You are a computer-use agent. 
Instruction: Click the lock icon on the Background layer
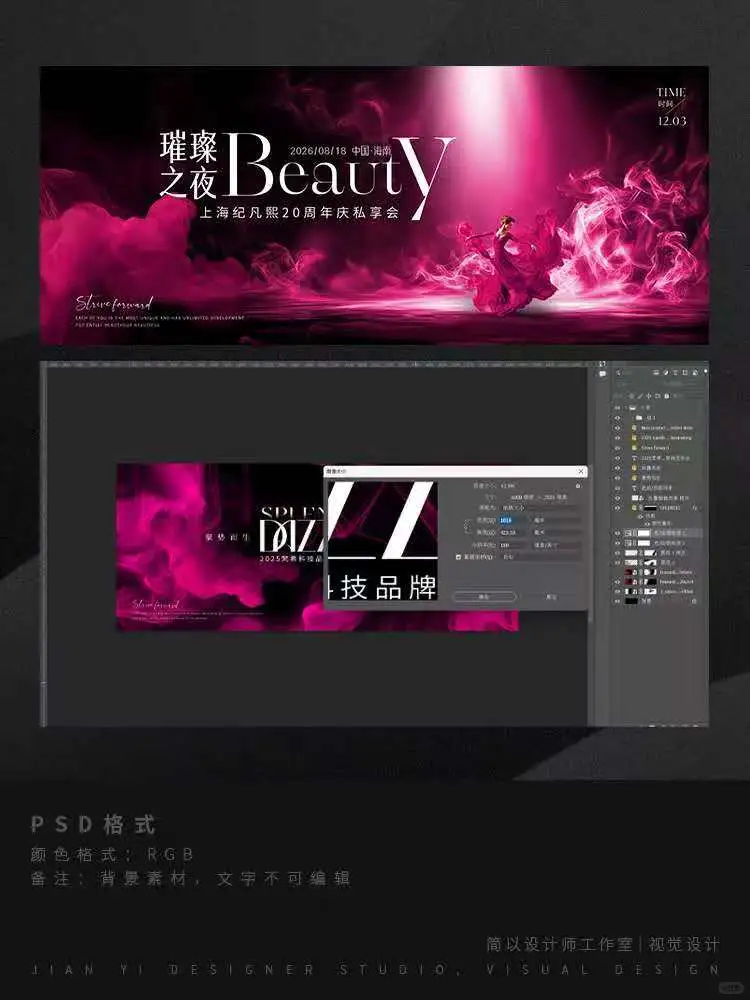(x=694, y=601)
